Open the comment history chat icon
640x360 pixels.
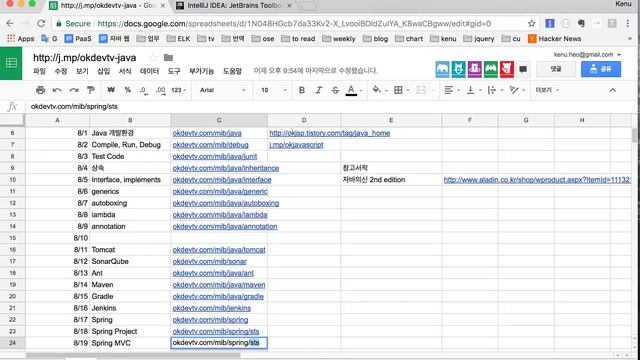[x=523, y=69]
